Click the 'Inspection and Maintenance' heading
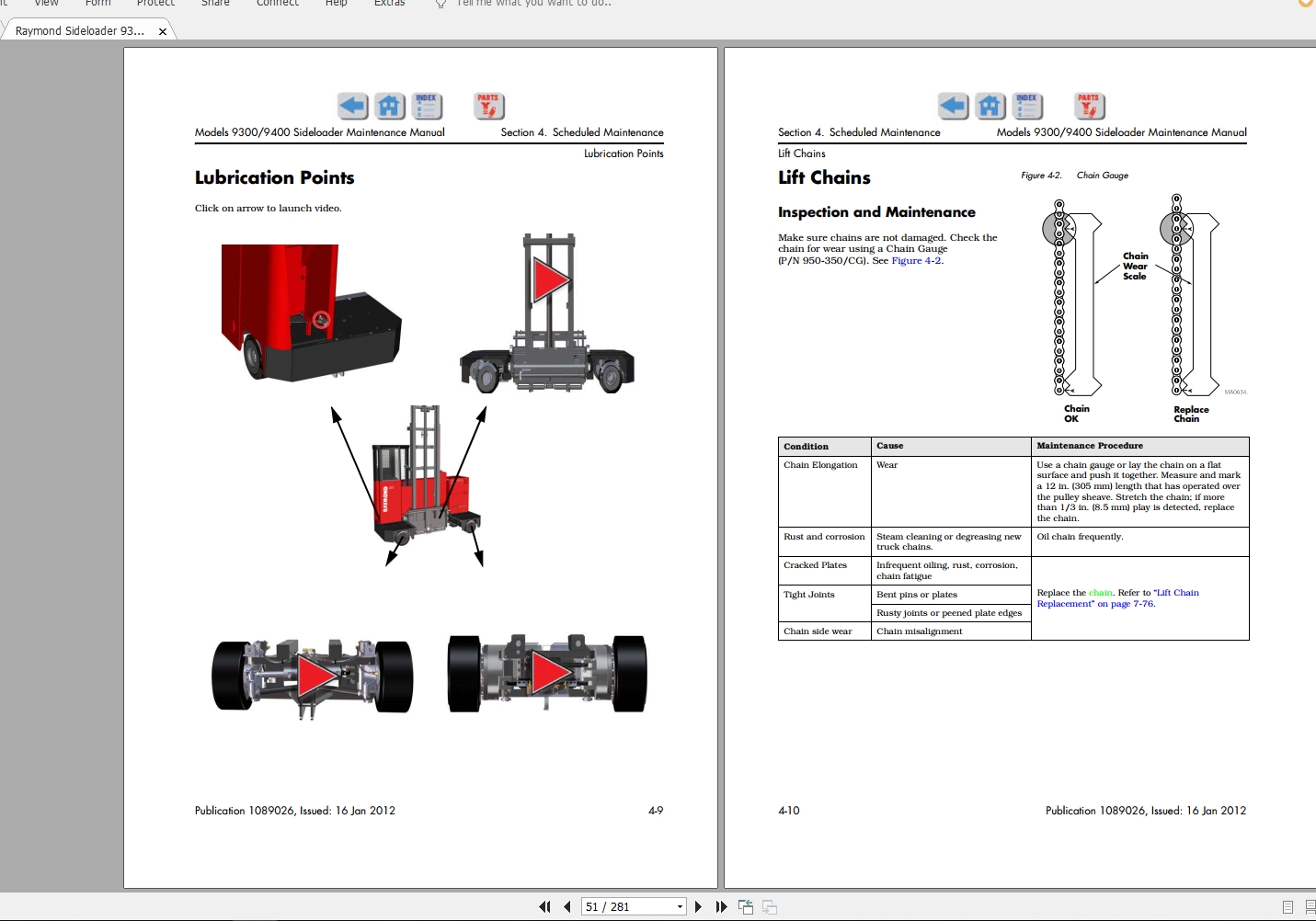1316x921 pixels. [x=876, y=212]
